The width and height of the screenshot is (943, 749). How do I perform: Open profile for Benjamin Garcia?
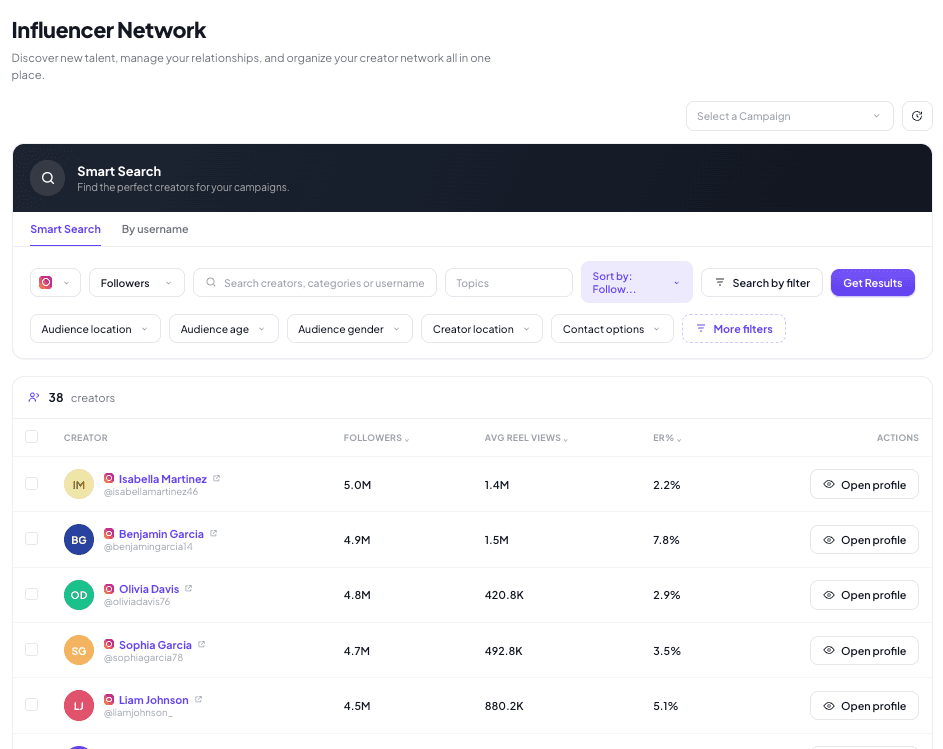coord(864,540)
